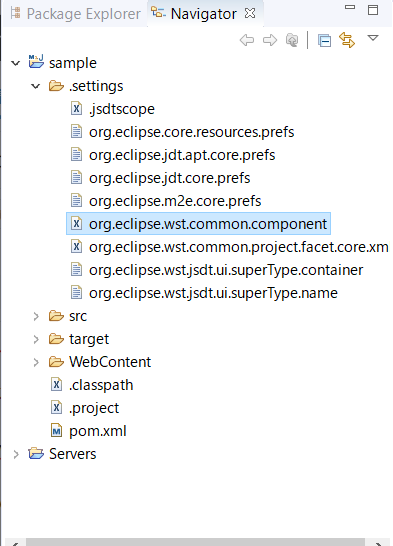Click the .jsdtscope file icon
Viewport: 393px width, 546px height.
pyautogui.click(x=77, y=109)
